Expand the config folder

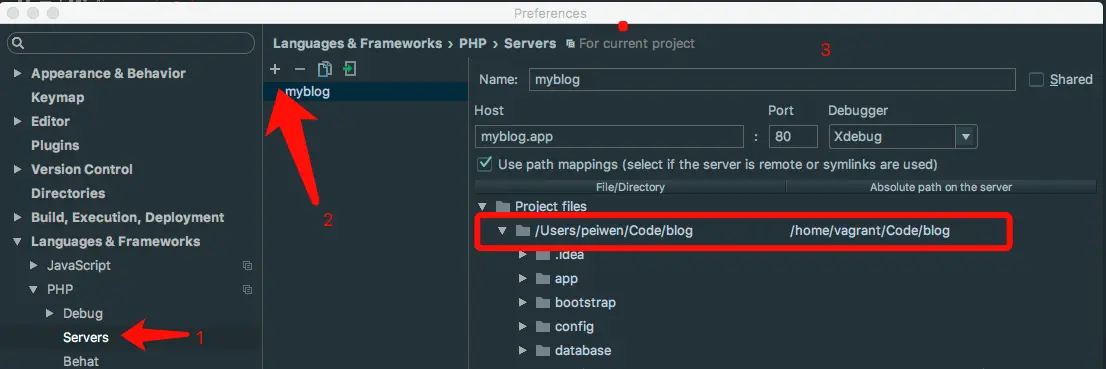tap(523, 327)
